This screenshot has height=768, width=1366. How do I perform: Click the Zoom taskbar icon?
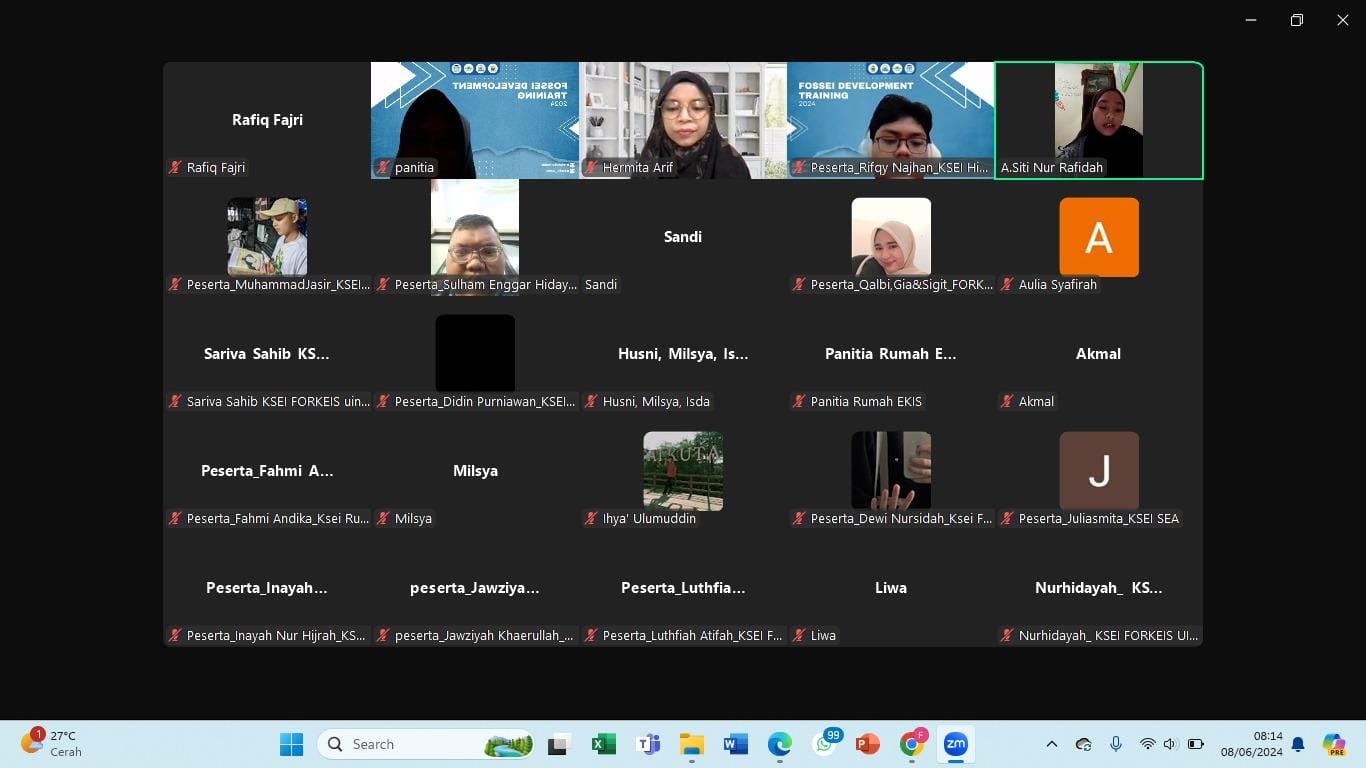[955, 744]
